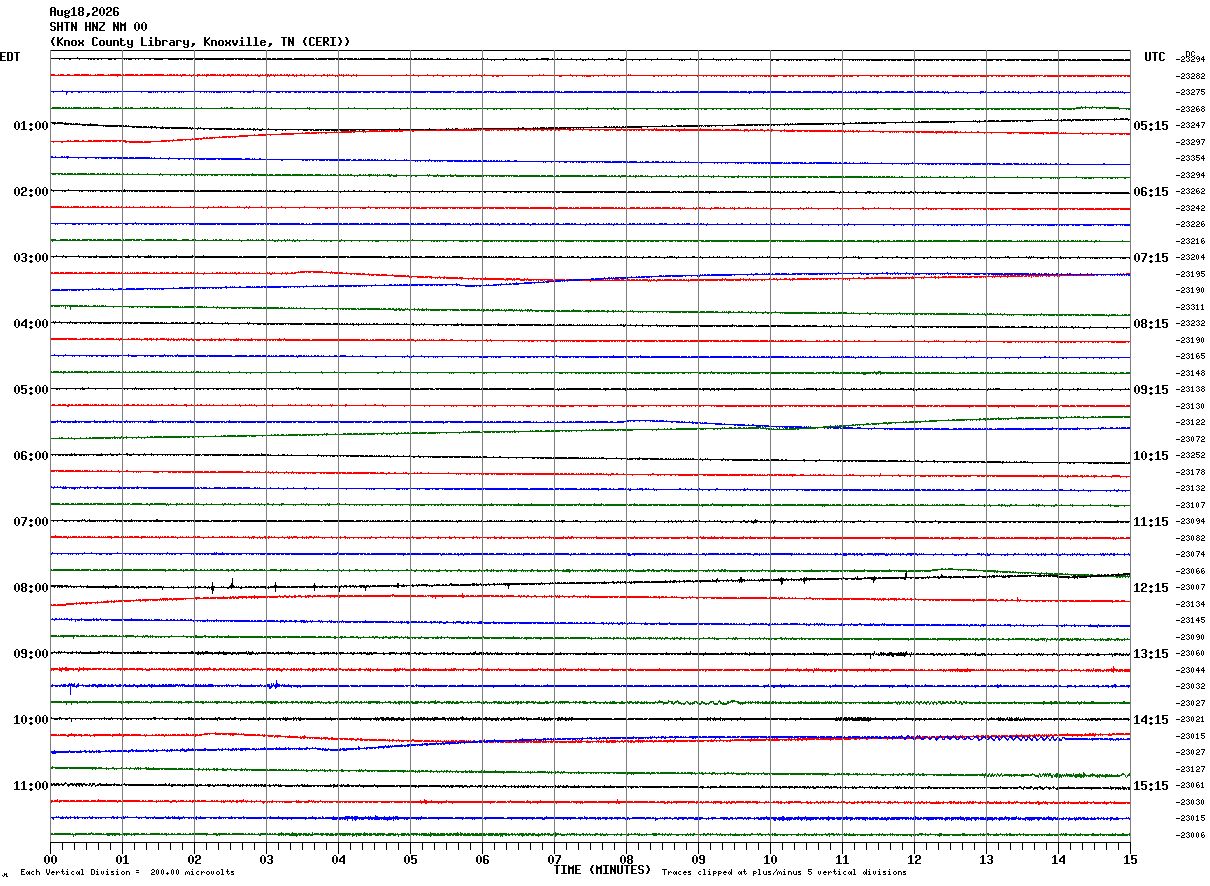1210x886 pixels.
Task: Select the -23354 DC offset value
Action: [1191, 159]
